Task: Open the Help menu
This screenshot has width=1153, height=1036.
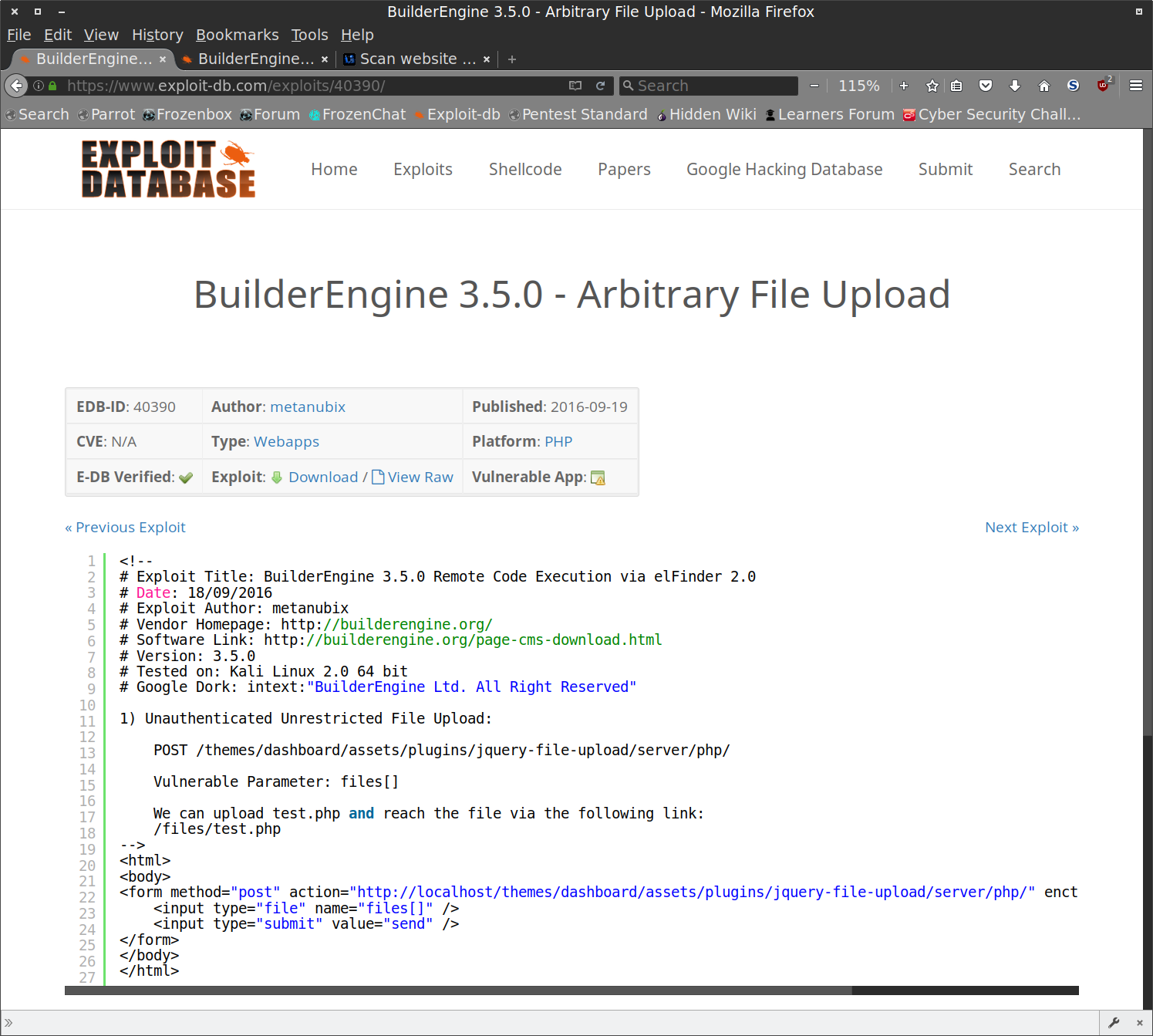Action: tap(357, 35)
